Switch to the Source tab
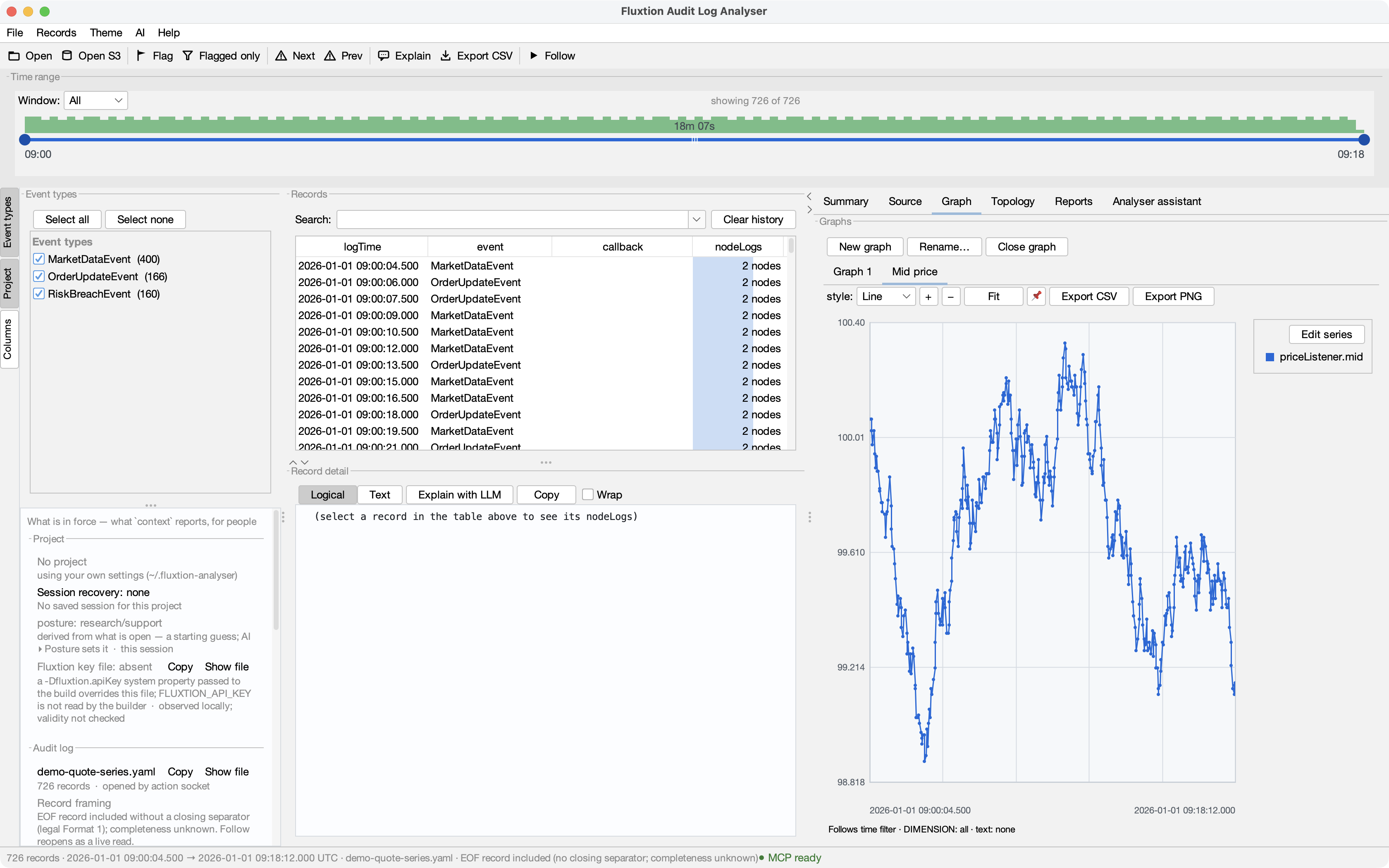 pyautogui.click(x=905, y=202)
